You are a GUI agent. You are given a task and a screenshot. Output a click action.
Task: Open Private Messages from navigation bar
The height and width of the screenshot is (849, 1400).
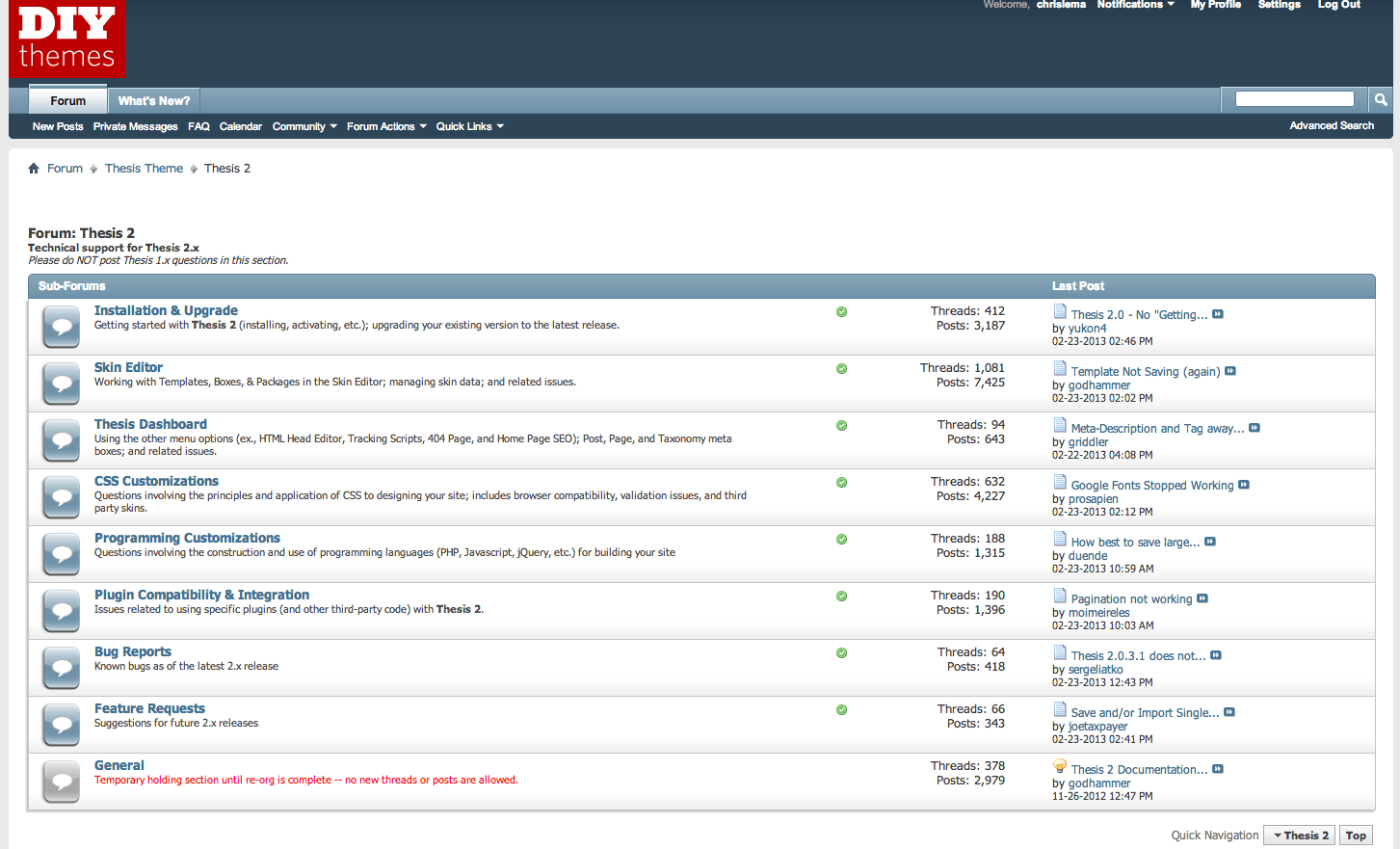coord(135,126)
